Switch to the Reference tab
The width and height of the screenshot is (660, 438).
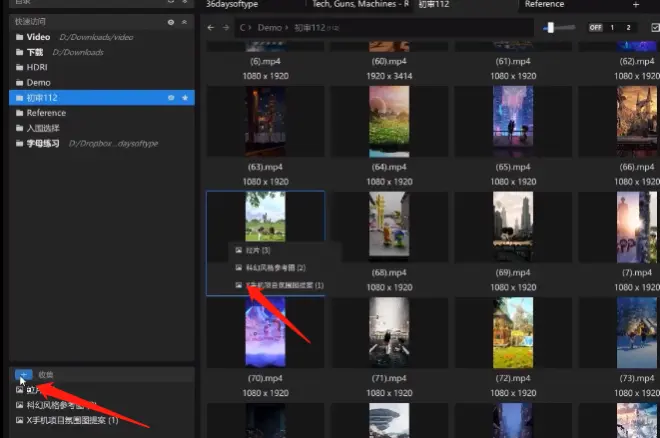544,4
